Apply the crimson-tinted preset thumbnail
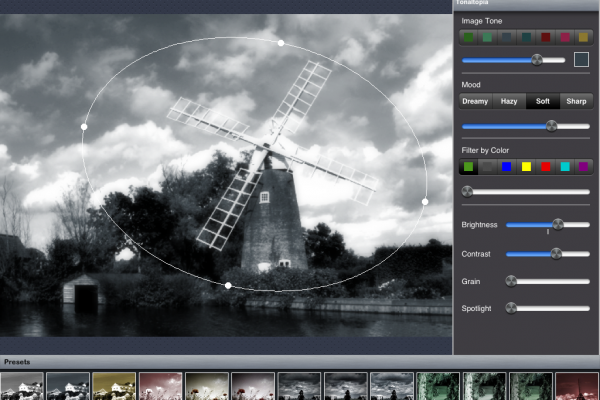The image size is (600, 400). point(577,386)
